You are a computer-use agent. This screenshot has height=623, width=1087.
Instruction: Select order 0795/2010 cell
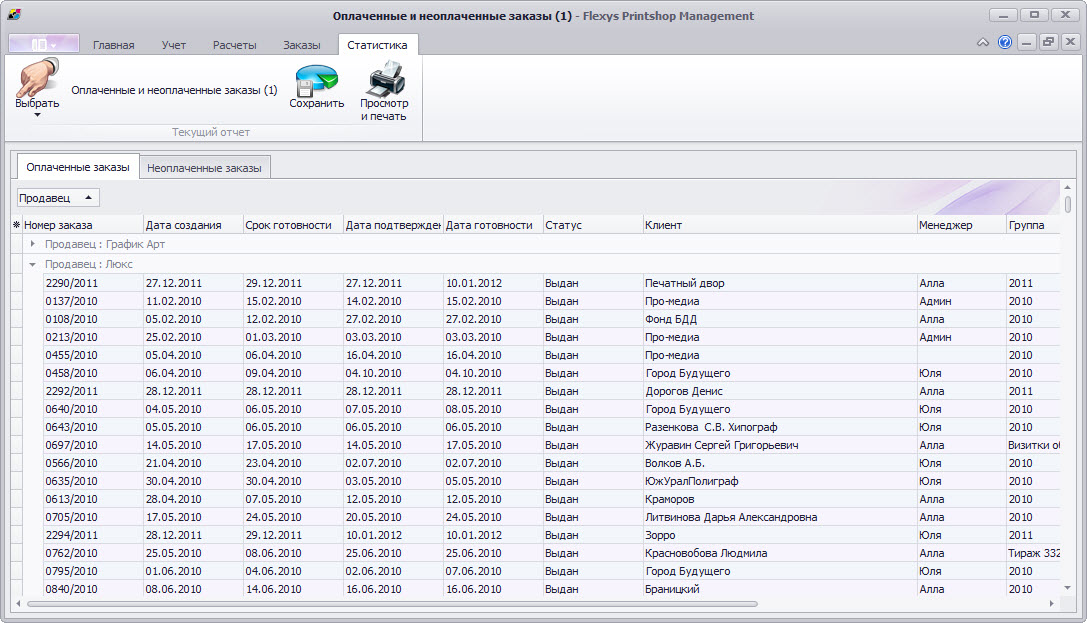[93, 571]
